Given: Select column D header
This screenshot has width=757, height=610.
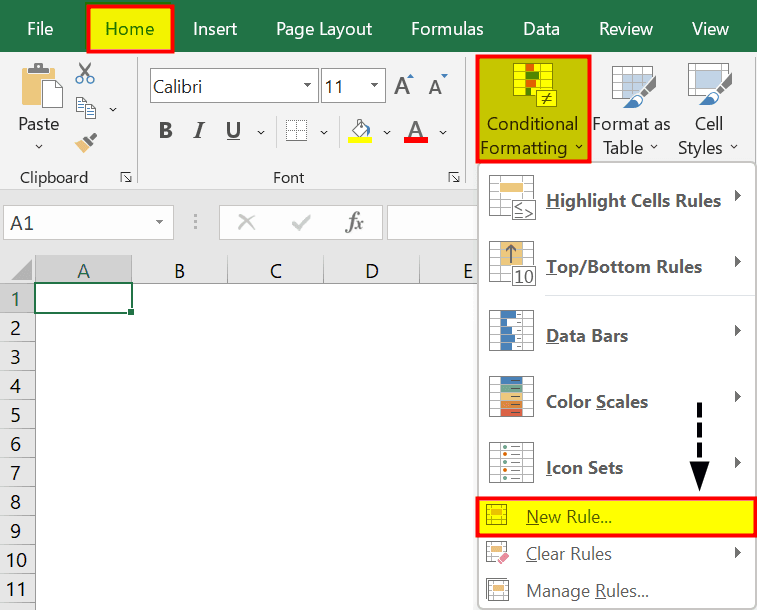Looking at the screenshot, I should click(371, 270).
